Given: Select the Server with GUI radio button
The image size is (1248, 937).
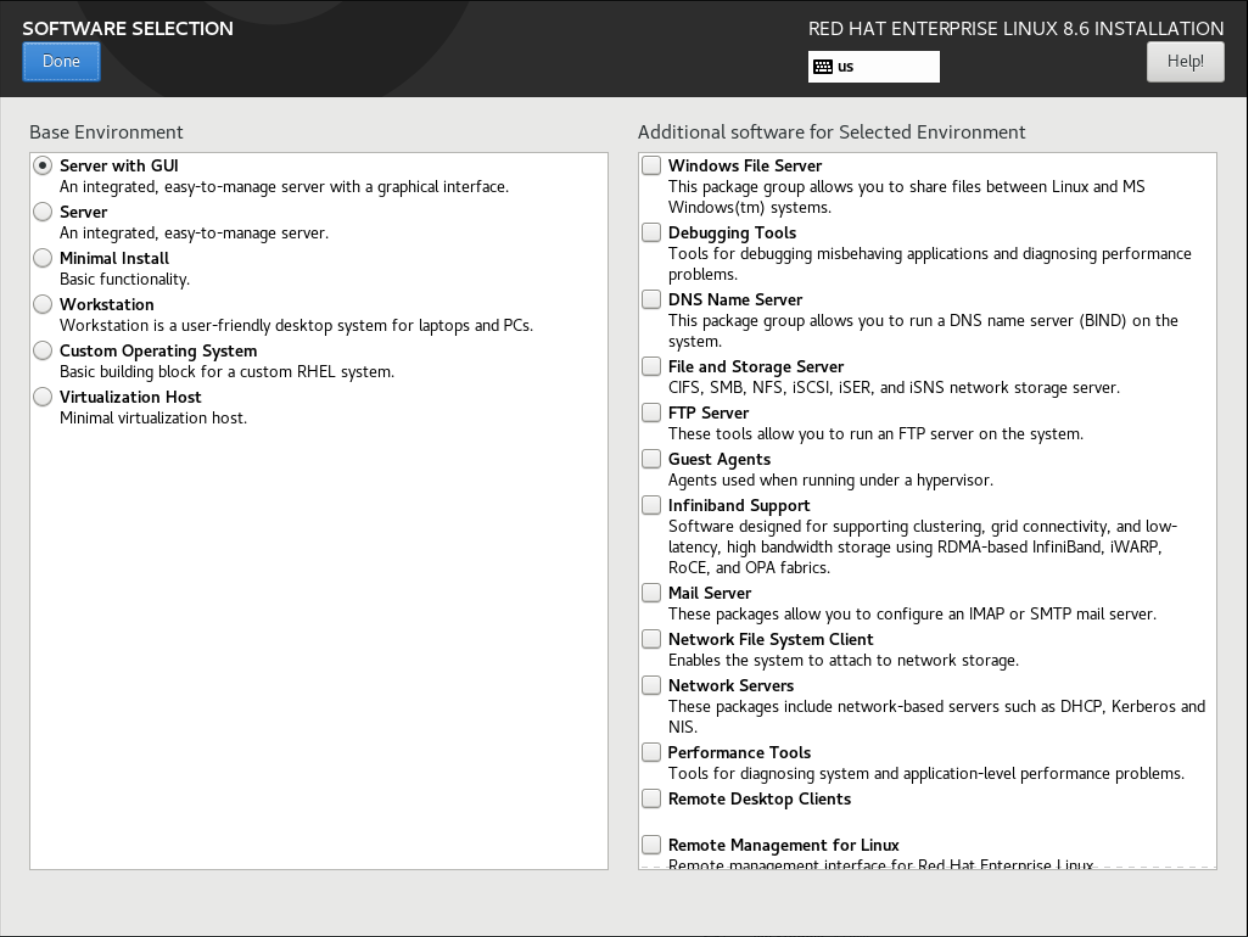Looking at the screenshot, I should coord(42,166).
